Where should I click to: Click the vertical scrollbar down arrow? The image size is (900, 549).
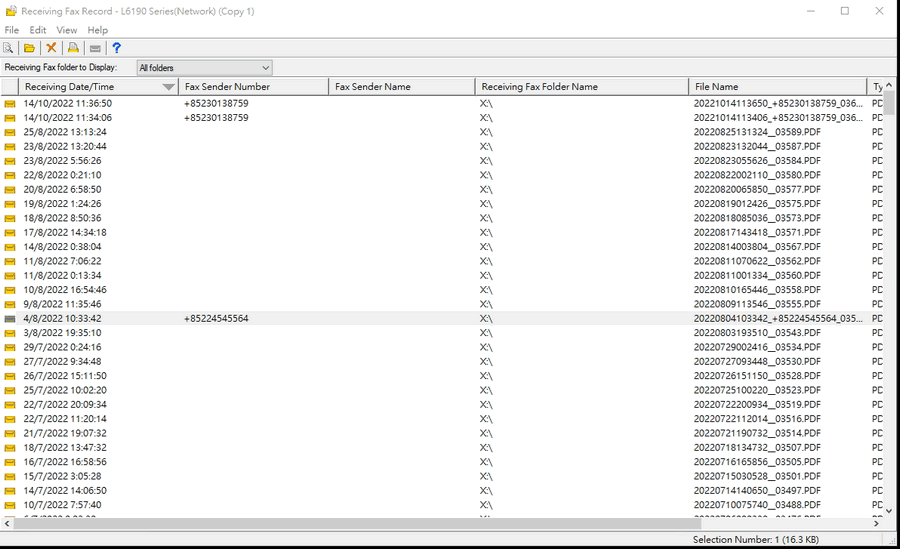[x=890, y=510]
